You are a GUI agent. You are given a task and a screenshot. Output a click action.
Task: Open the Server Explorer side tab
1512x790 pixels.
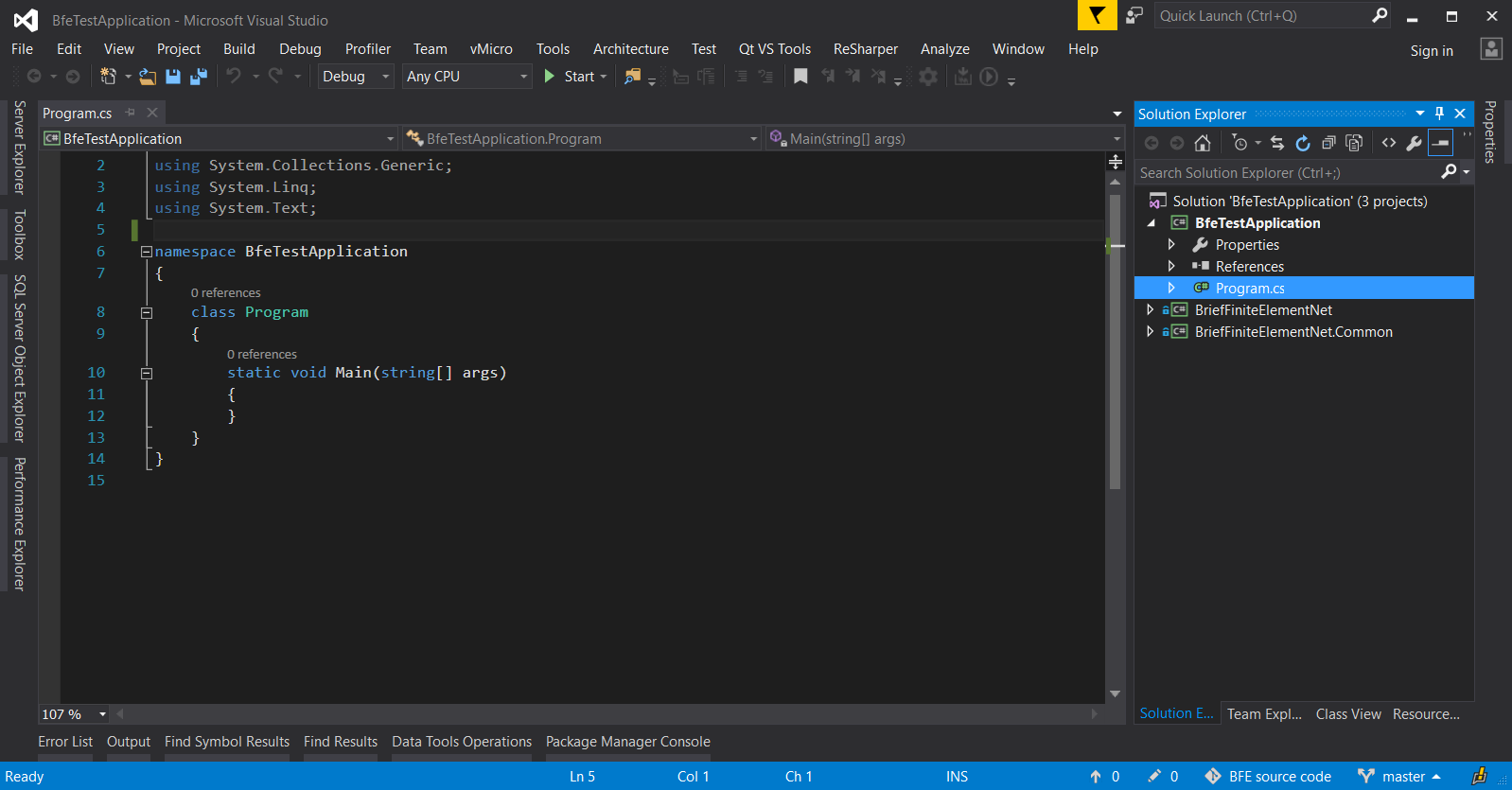pos(19,147)
